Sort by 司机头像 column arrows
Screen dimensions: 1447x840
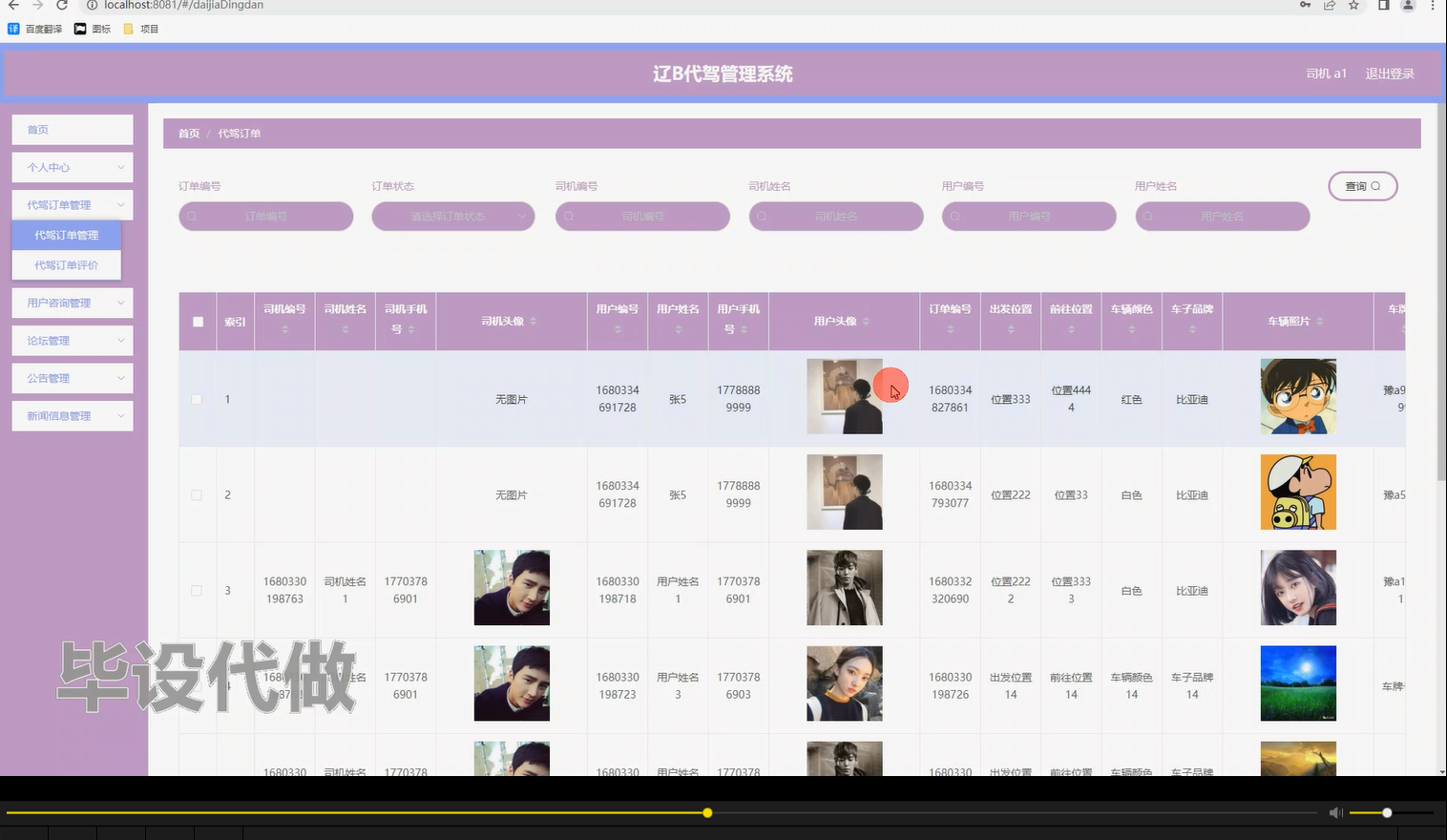coord(533,322)
